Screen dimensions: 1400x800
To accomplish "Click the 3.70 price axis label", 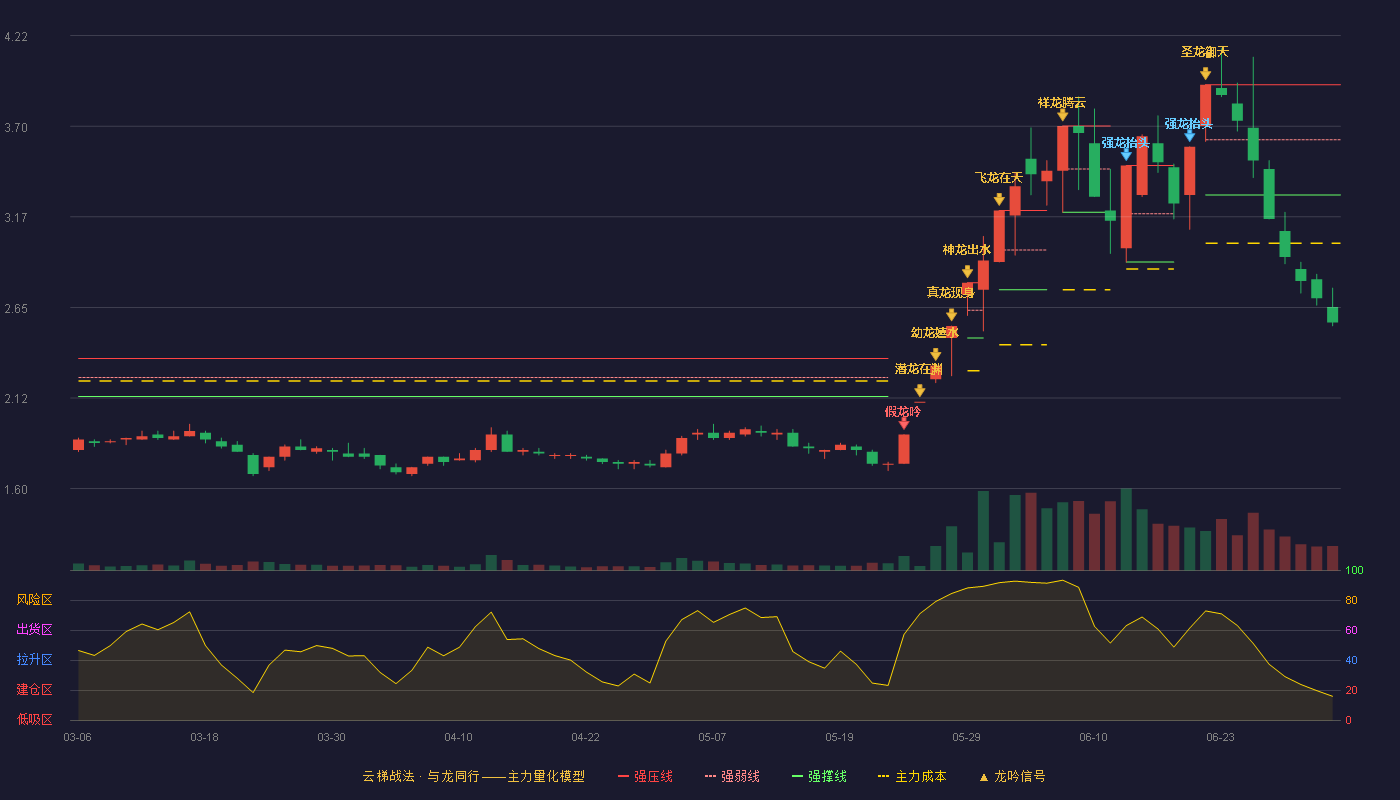I will click(16, 128).
